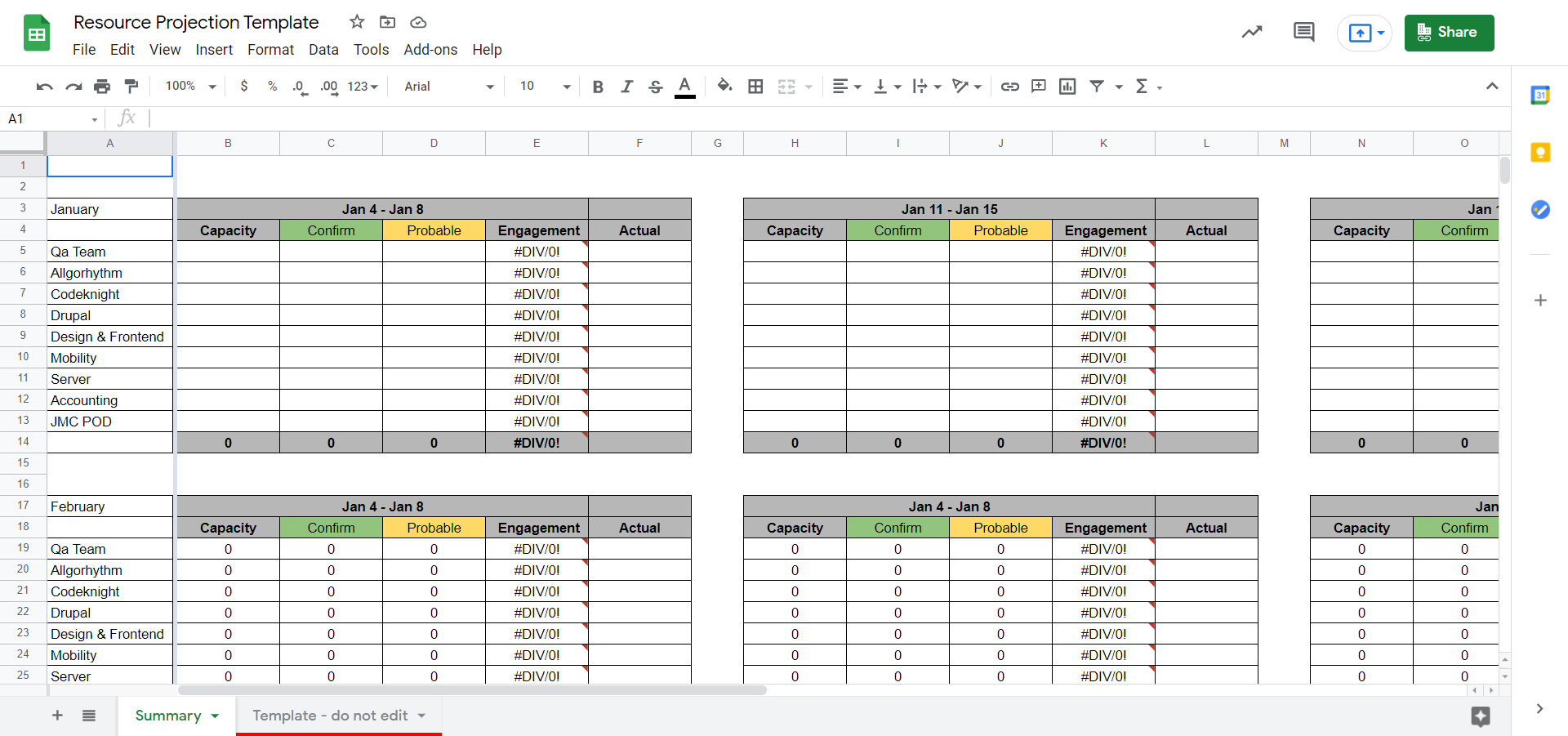This screenshot has width=1568, height=736.
Task: Open the font family dropdown
Action: [x=446, y=86]
